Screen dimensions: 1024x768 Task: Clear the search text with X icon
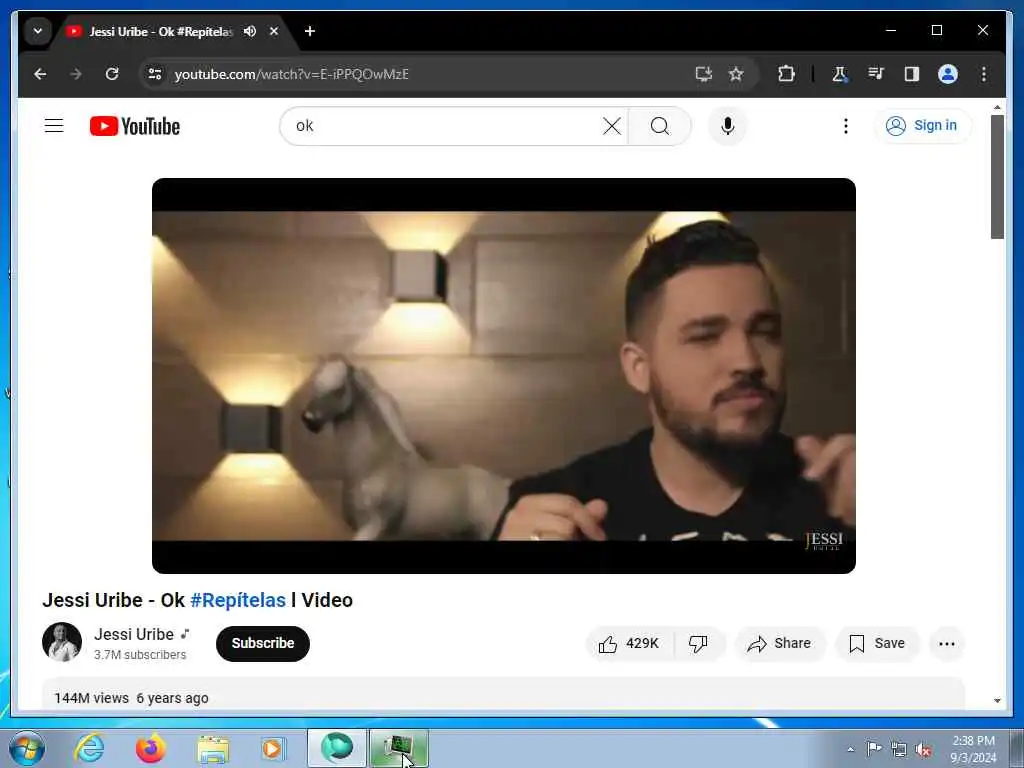coord(612,126)
